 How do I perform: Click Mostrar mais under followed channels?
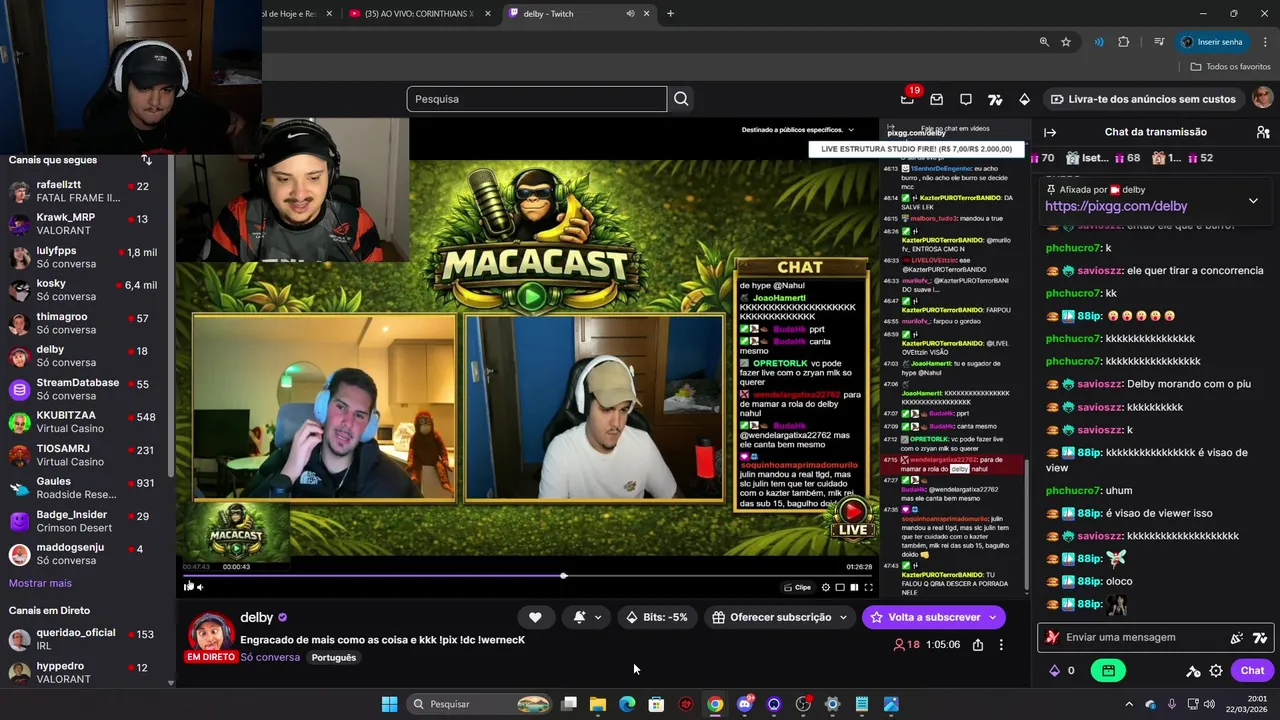(40, 583)
